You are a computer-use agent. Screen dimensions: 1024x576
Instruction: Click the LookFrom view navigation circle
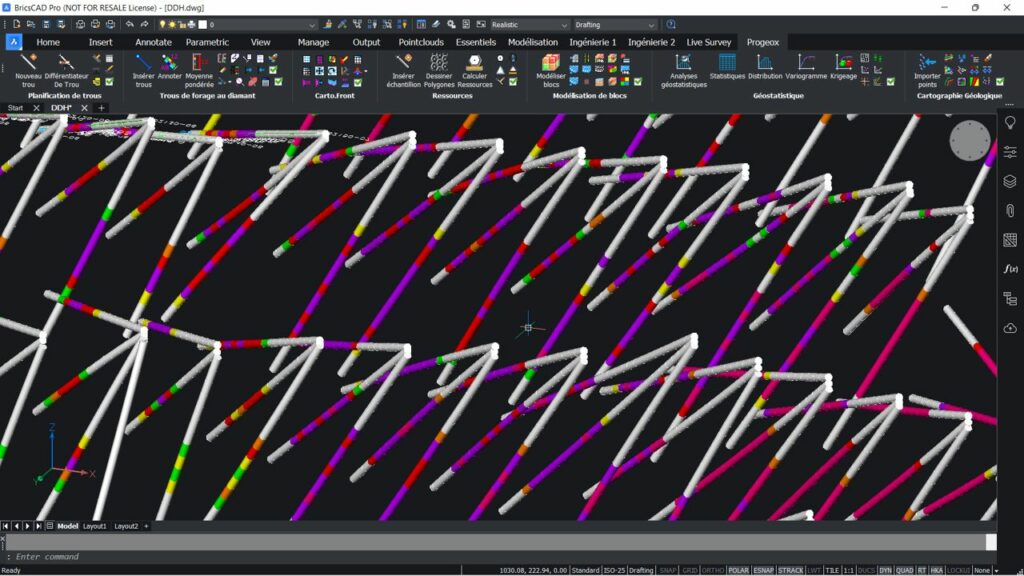coord(970,140)
